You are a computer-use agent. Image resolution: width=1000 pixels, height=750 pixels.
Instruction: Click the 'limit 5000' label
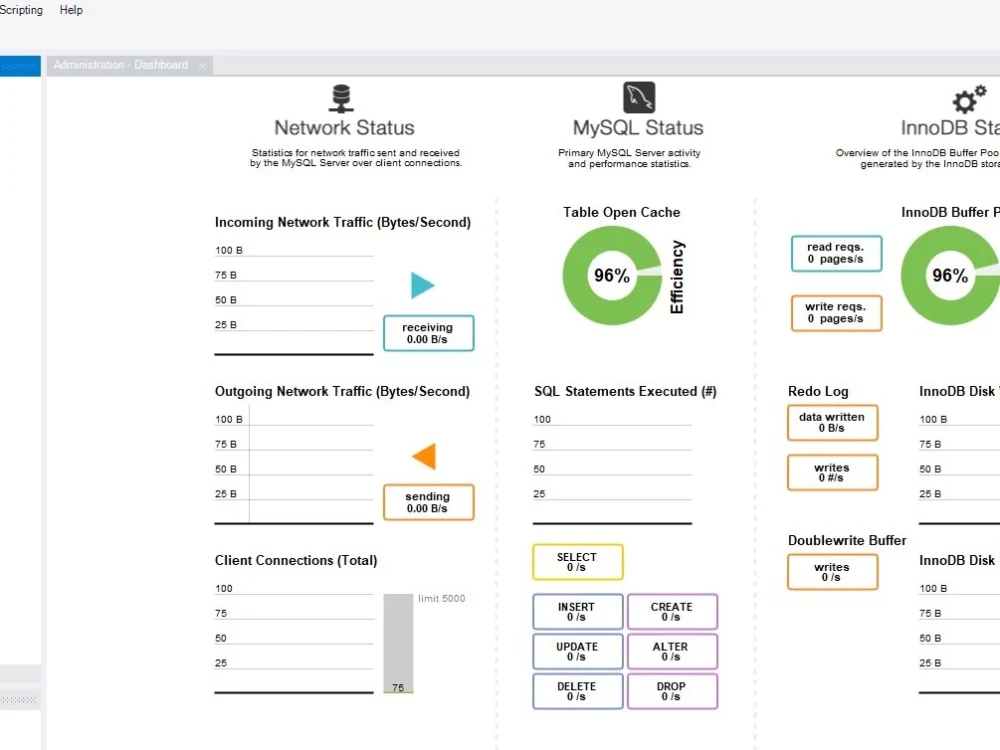pos(441,598)
